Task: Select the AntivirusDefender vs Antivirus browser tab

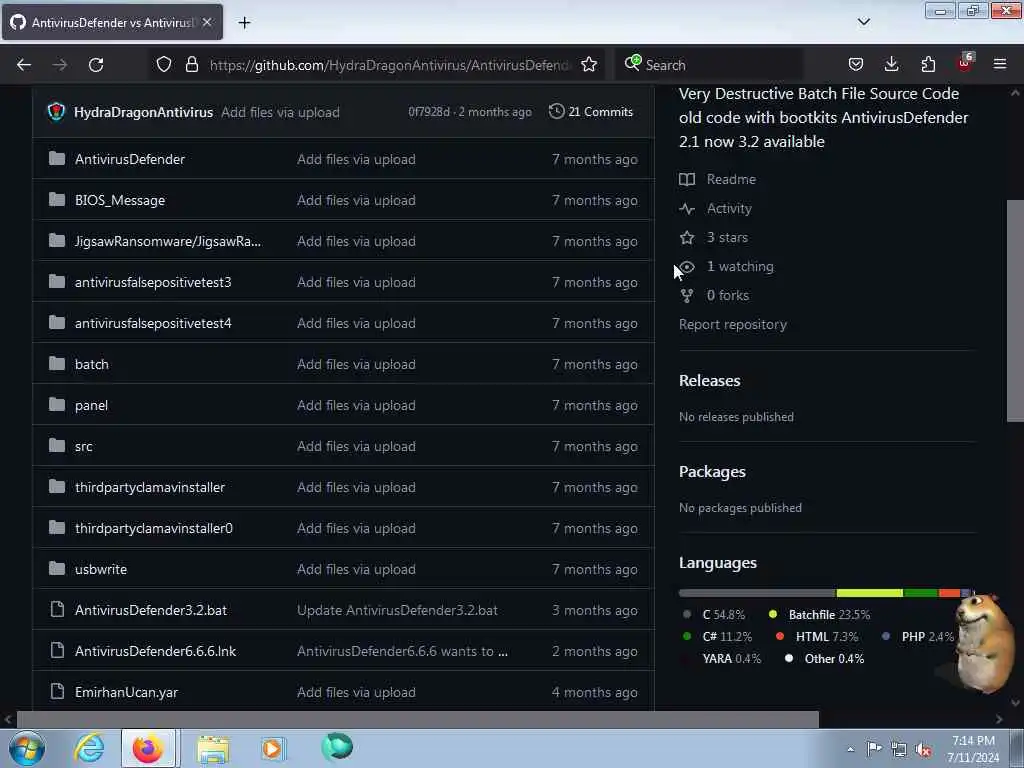Action: [112, 22]
